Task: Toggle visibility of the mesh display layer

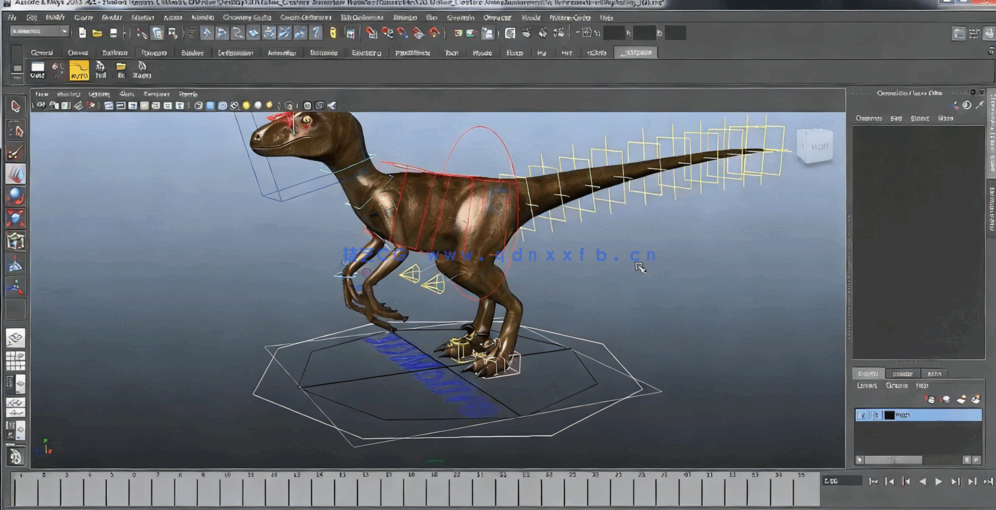Action: click(x=863, y=415)
